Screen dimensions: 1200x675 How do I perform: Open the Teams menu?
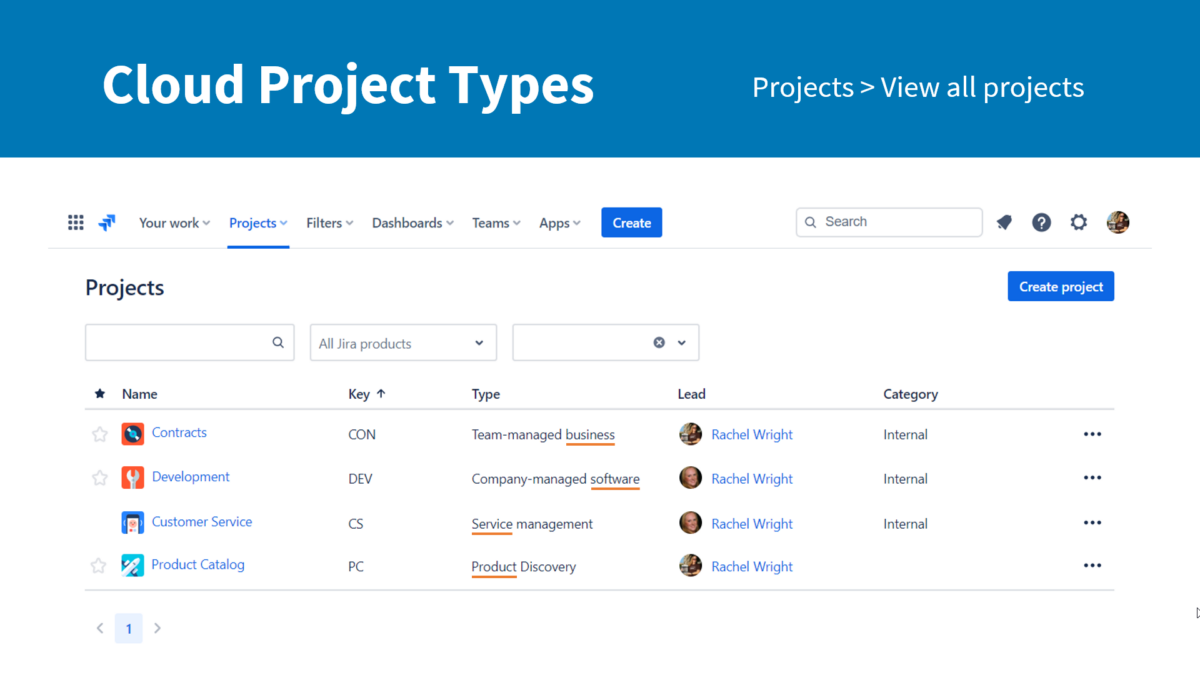(495, 222)
